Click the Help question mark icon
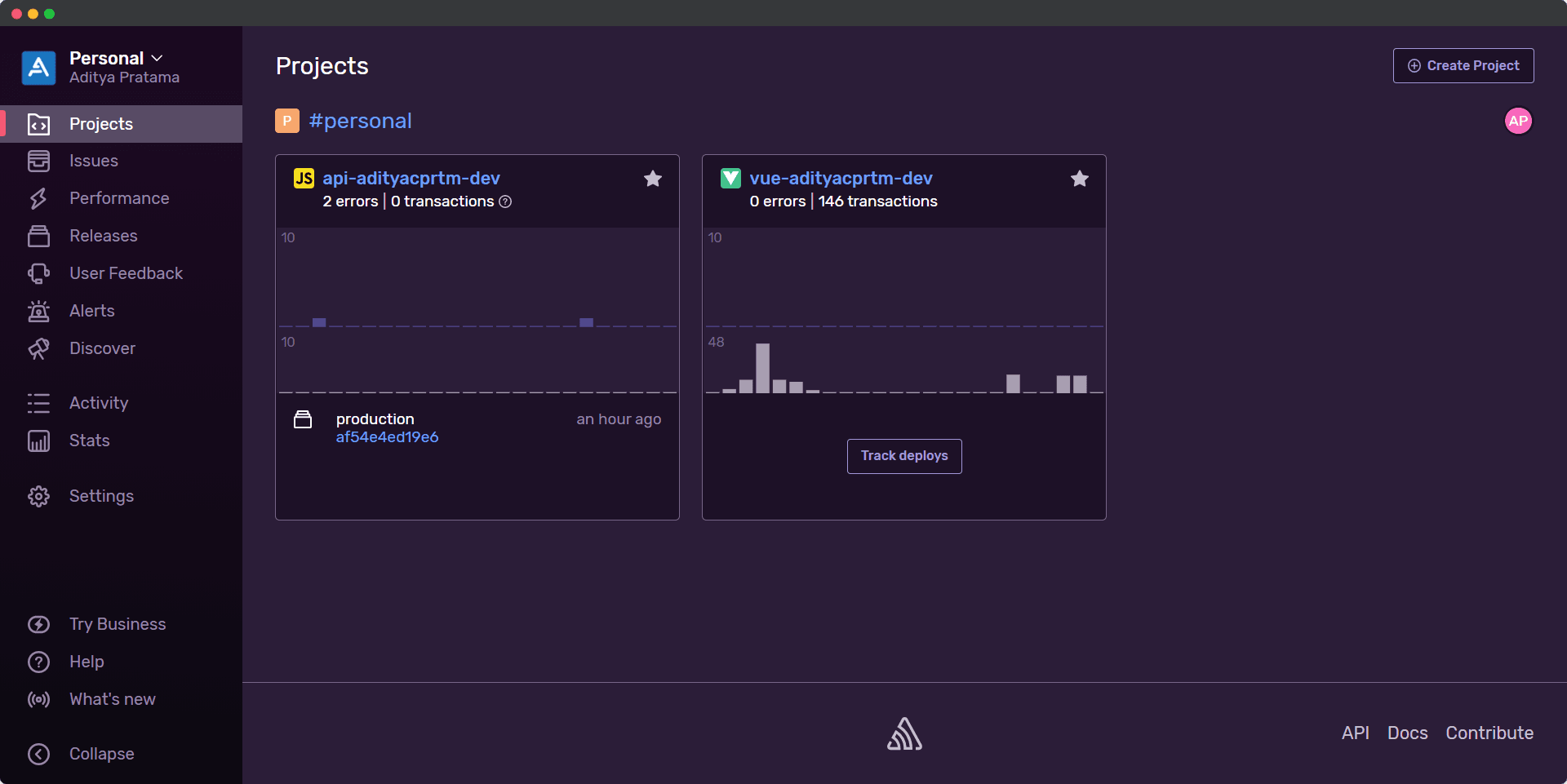Viewport: 1567px width, 784px height. (38, 662)
